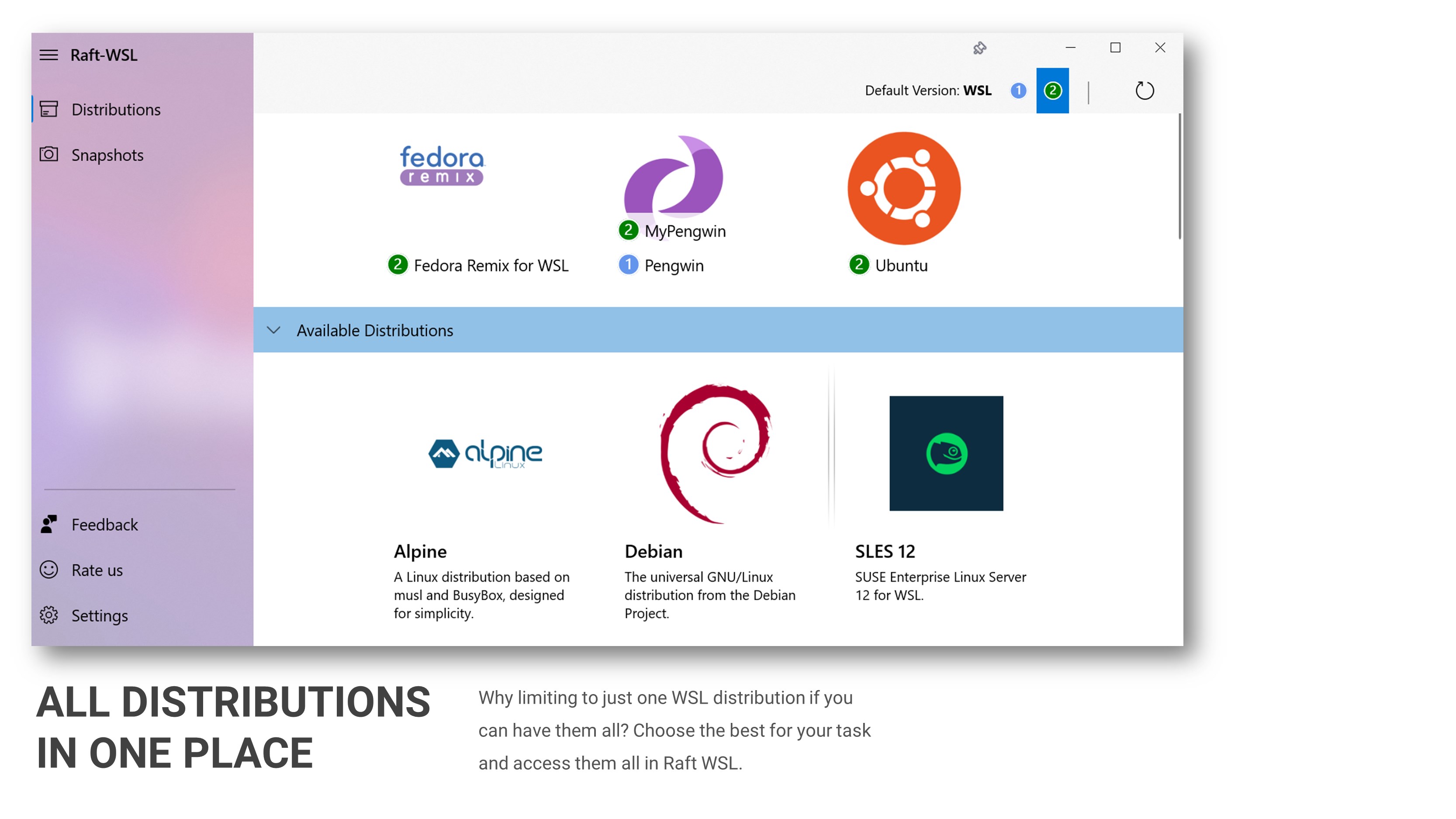Open the hamburger navigation menu

(48, 55)
